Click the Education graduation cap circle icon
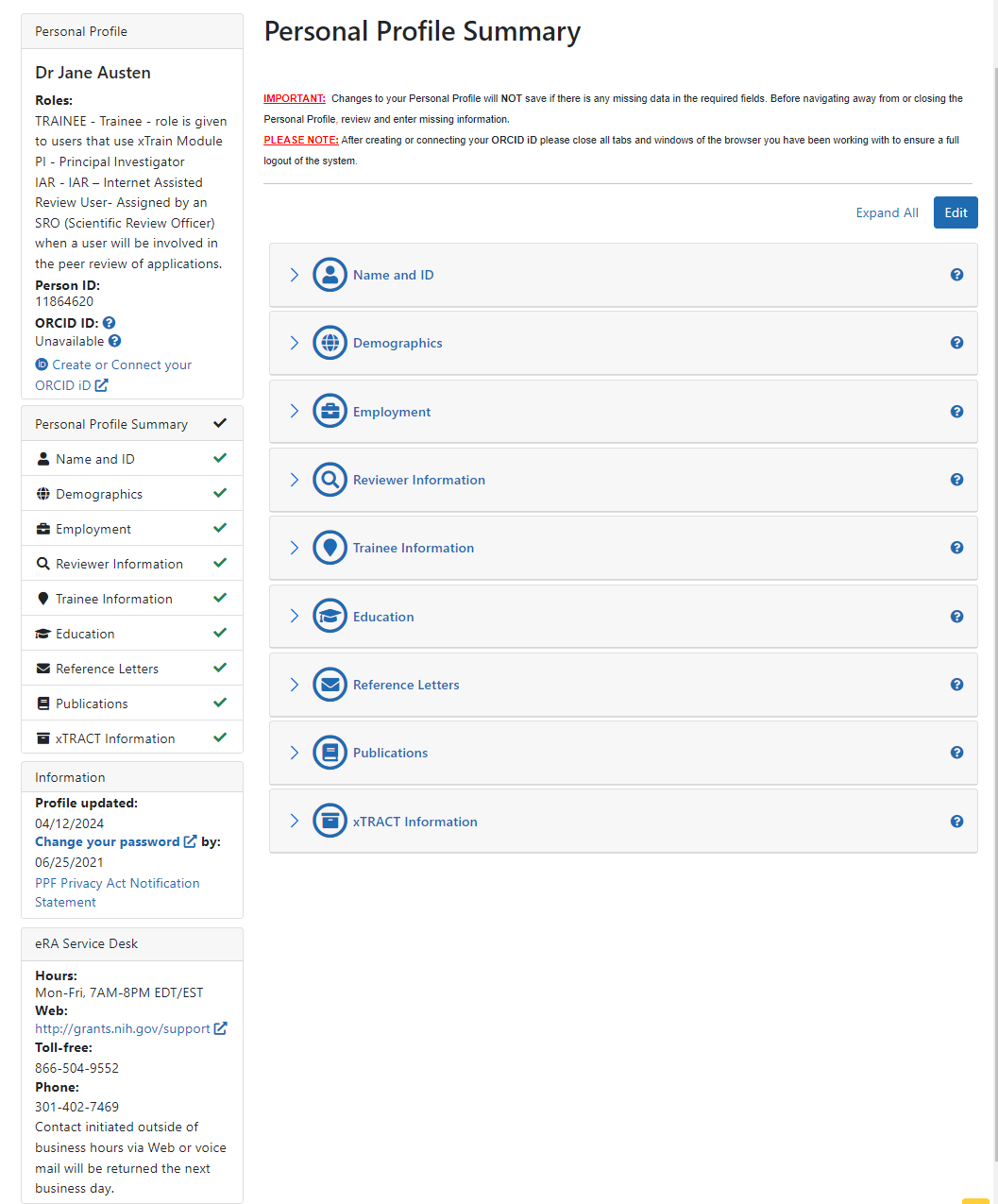Image resolution: width=998 pixels, height=1204 pixels. click(330, 617)
